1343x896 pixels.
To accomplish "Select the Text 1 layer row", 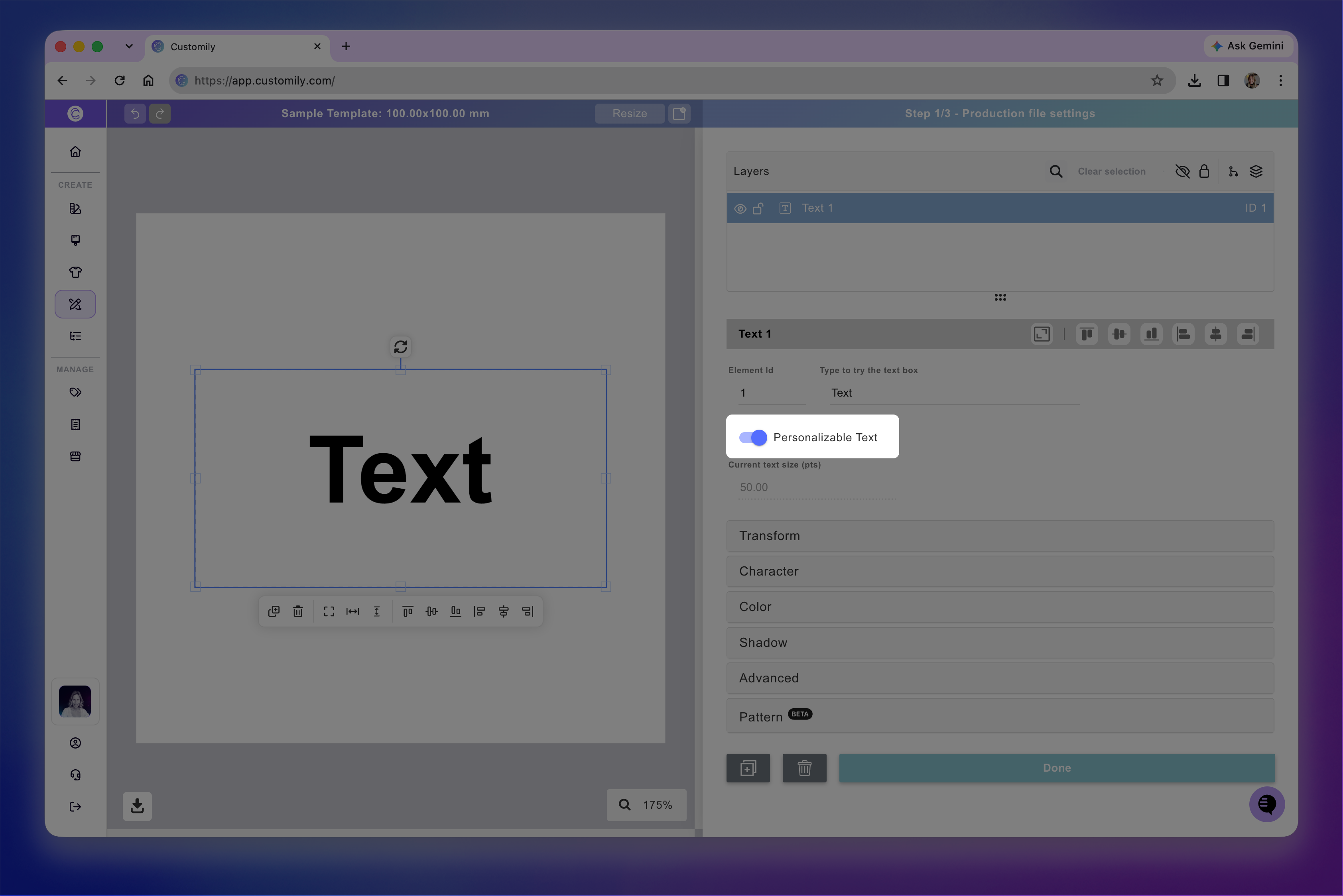I will click(x=999, y=208).
